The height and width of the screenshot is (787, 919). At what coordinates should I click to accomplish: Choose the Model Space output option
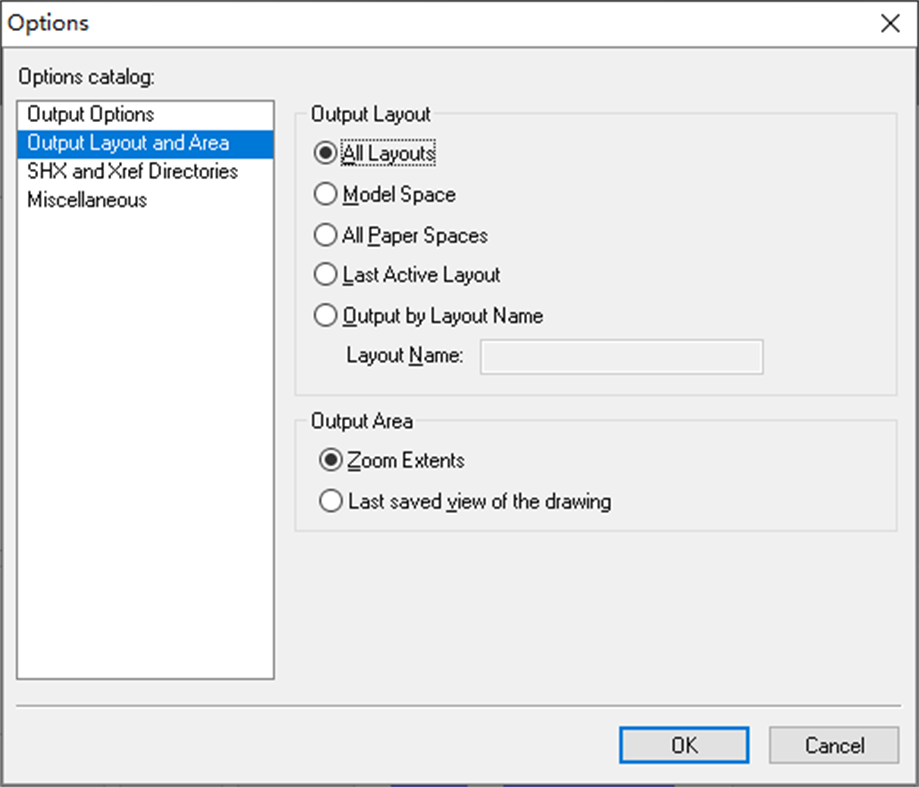325,194
